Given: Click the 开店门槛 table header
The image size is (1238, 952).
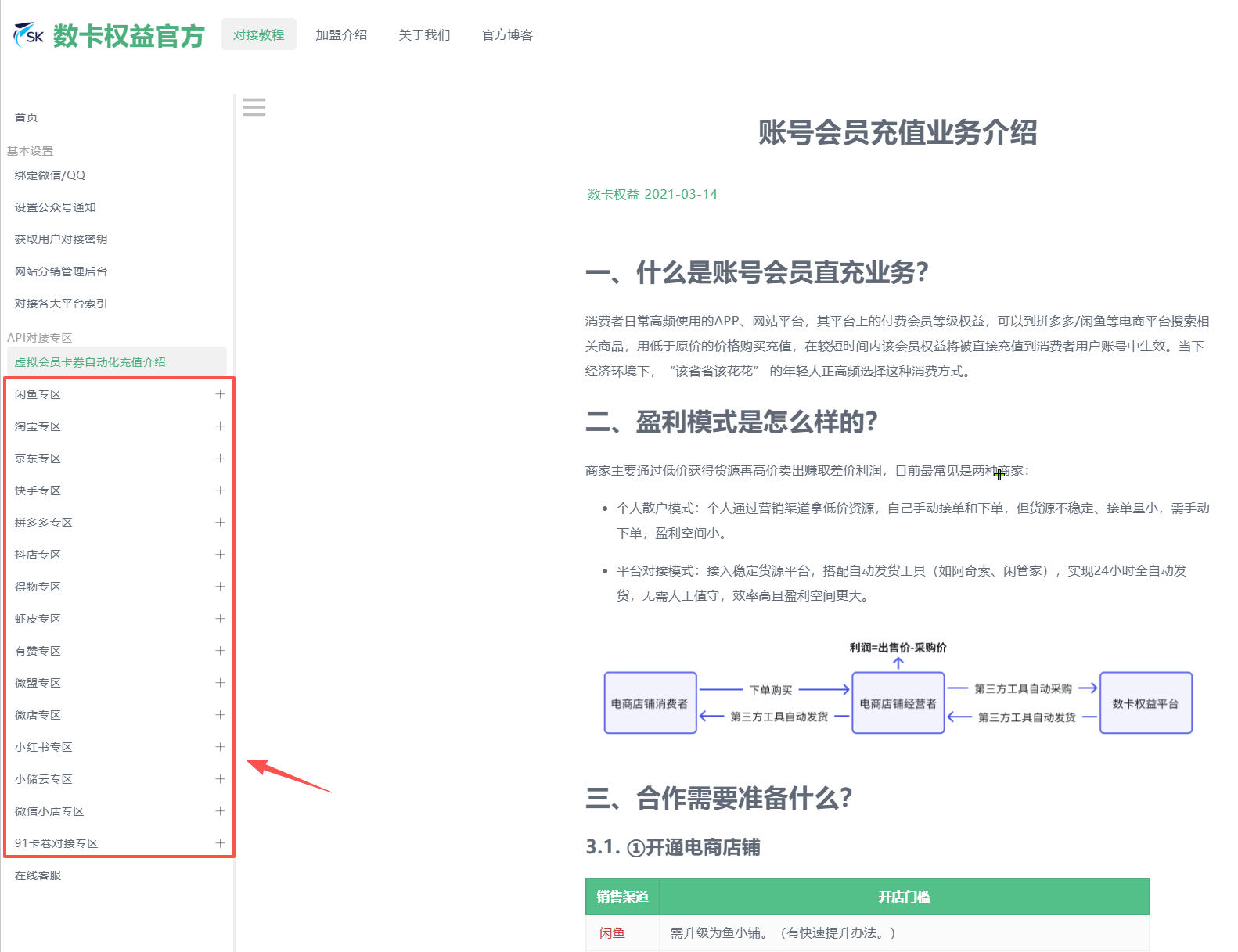Looking at the screenshot, I should click(905, 896).
